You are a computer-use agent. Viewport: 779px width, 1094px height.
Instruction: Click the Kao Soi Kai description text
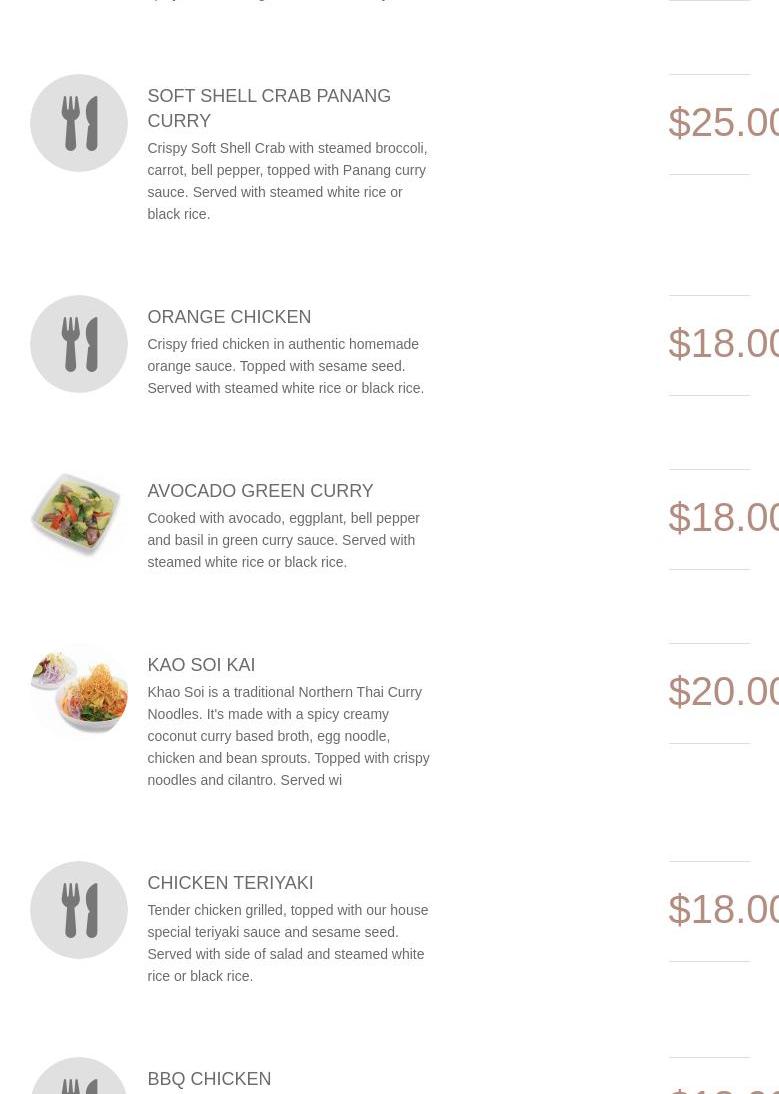coord(288,736)
